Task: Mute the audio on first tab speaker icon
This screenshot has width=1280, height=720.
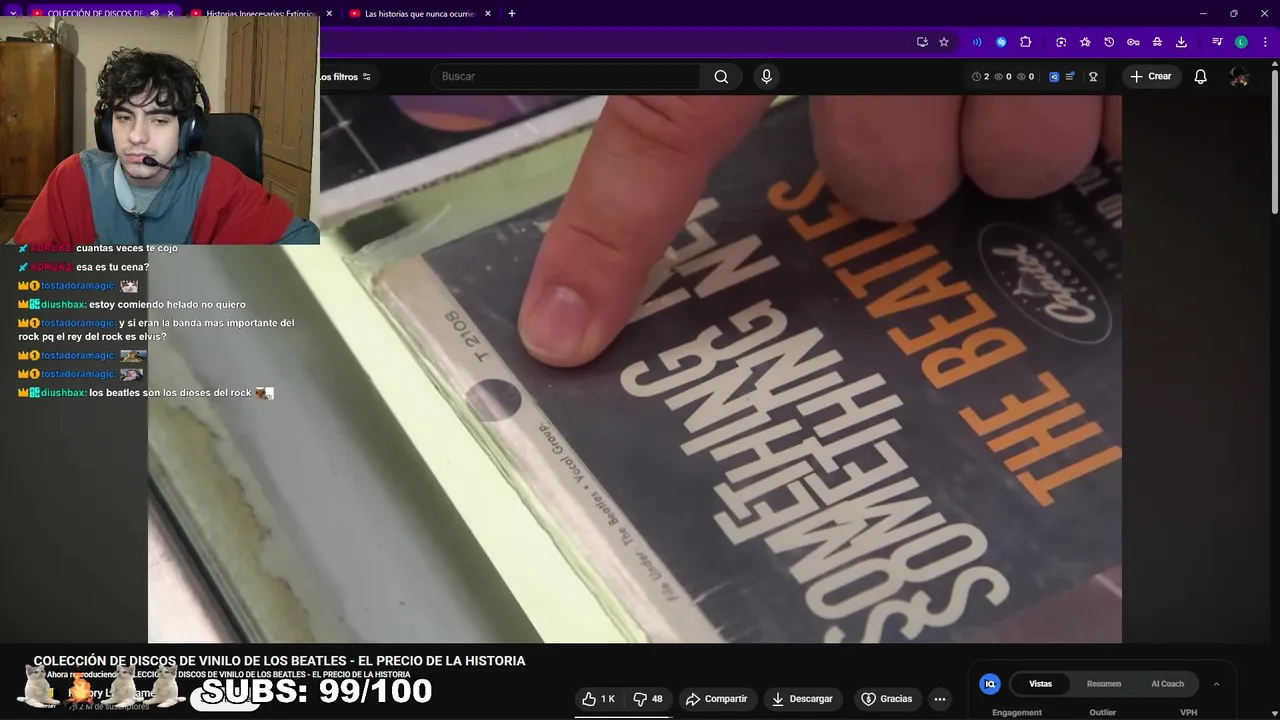Action: pos(154,14)
